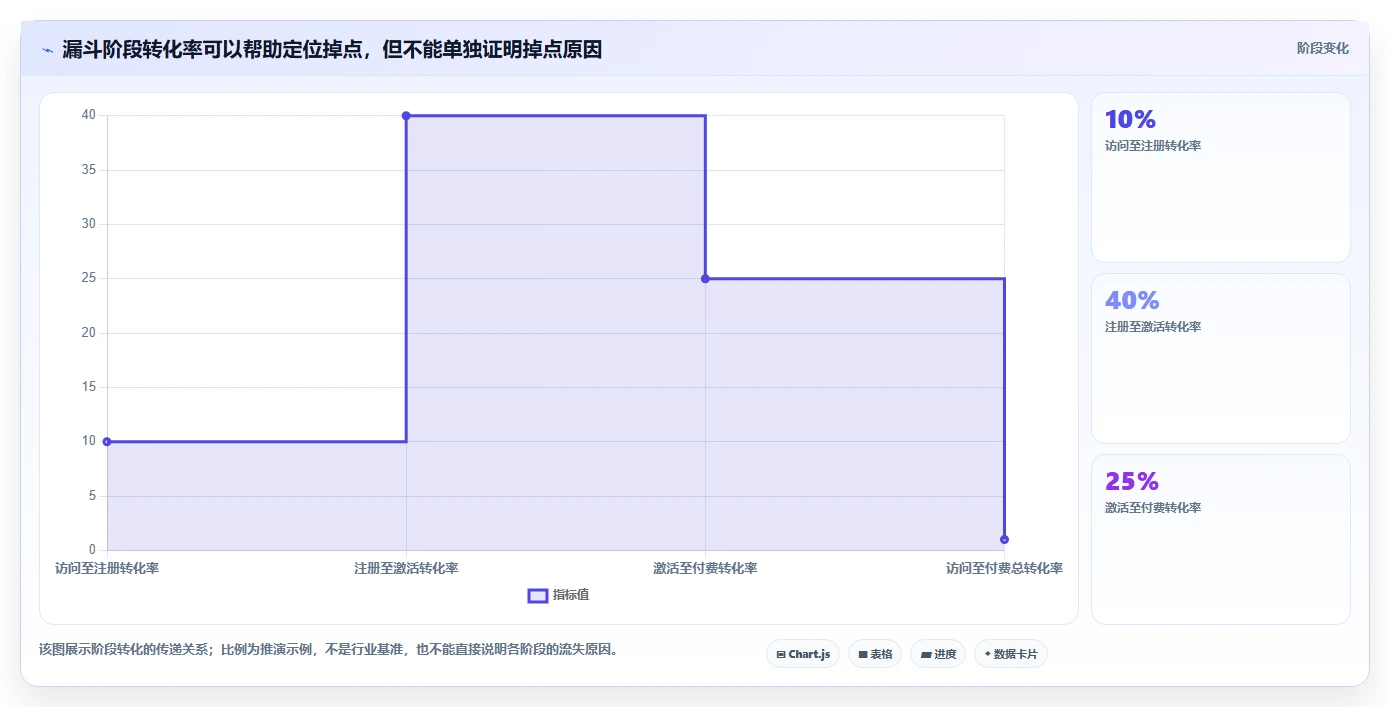
Task: Click the 25% value in third card
Action: (x=1132, y=481)
